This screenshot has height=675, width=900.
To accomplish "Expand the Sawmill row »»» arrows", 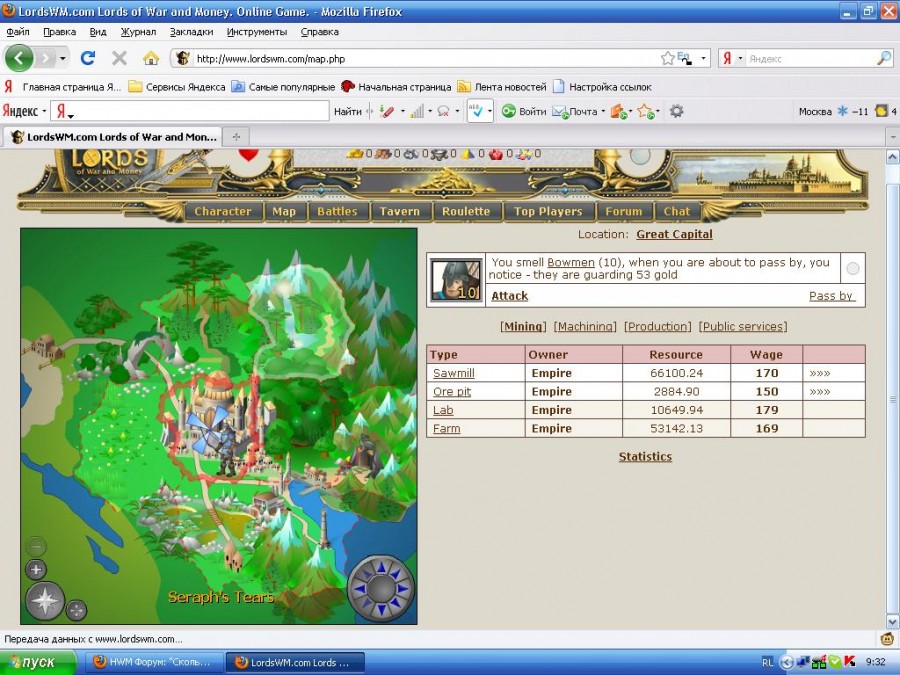I will [820, 373].
